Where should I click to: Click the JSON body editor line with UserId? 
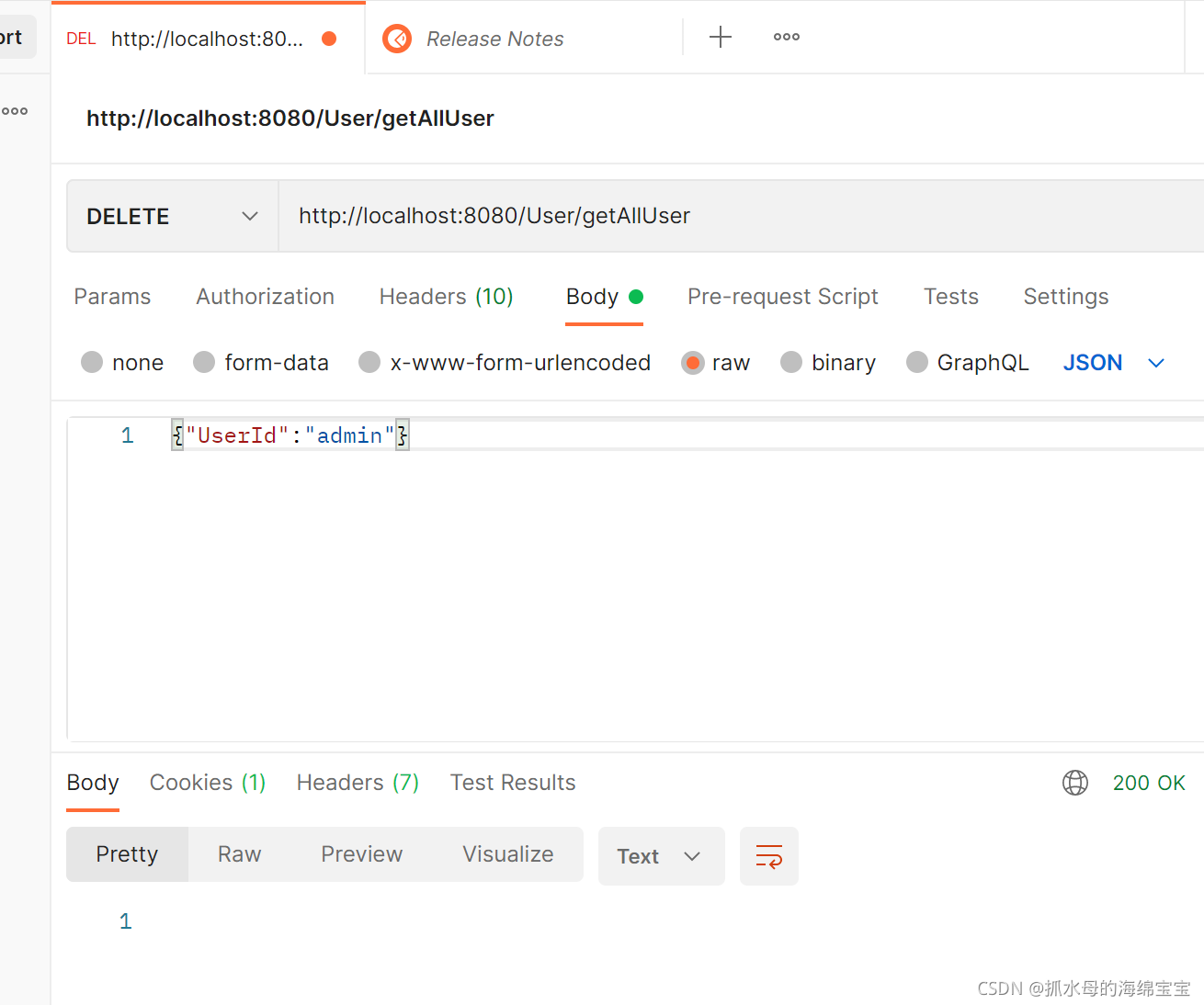290,435
